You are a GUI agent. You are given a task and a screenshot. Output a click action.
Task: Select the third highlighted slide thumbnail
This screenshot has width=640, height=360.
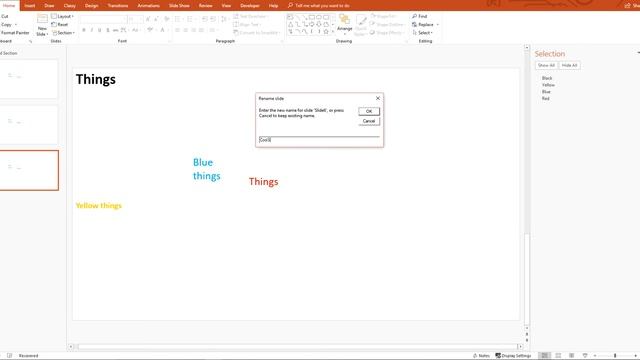29,170
